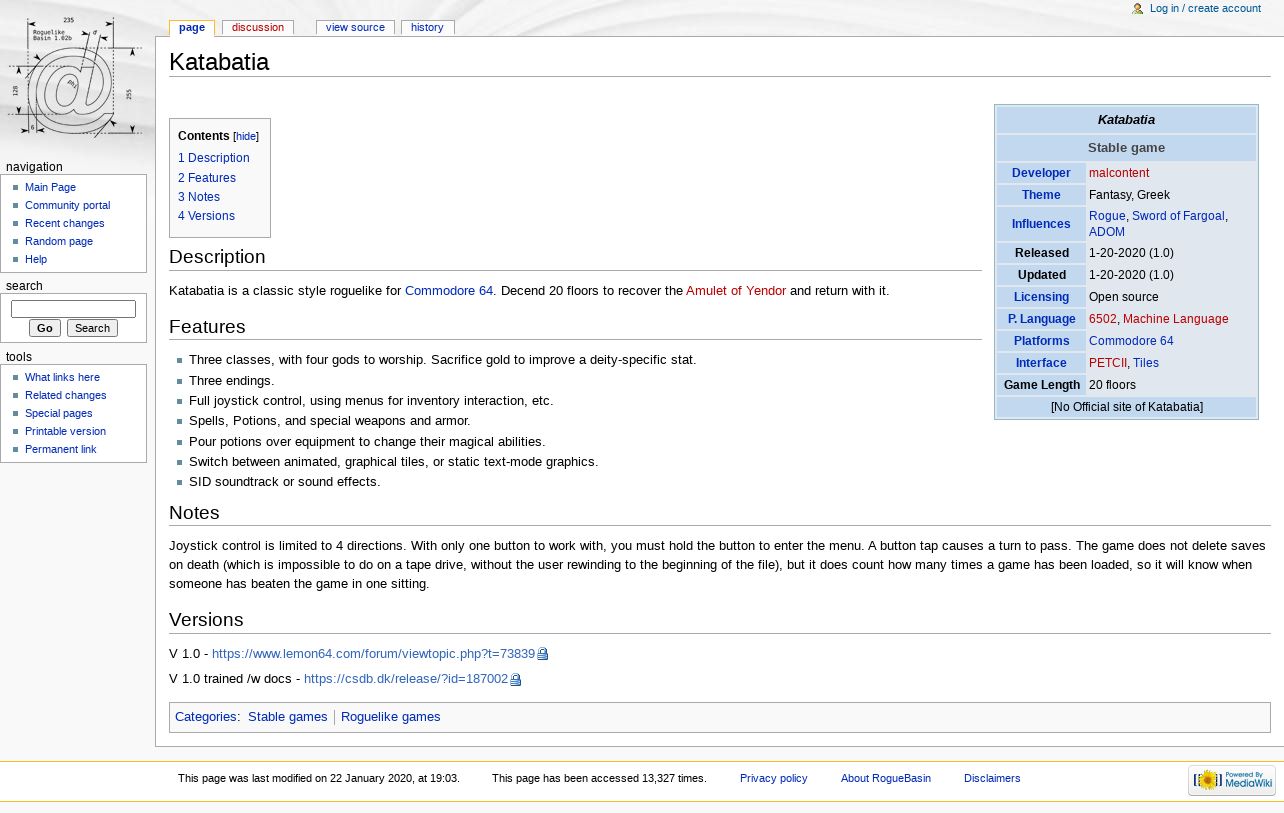1284x813 pixels.
Task: Open the view source tab
Action: pos(355,28)
